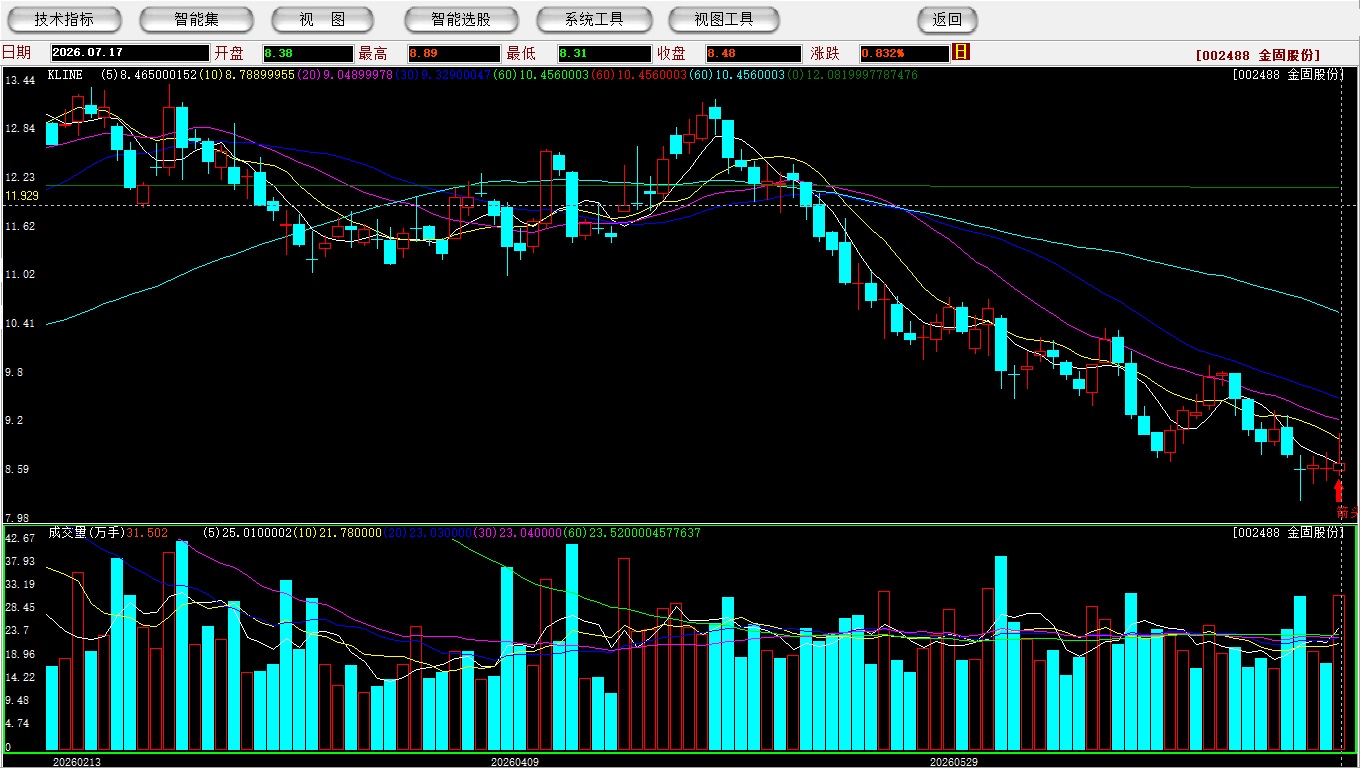Image resolution: width=1360 pixels, height=768 pixels.
Task: Click the red 31.502 volume value
Action: pyautogui.click(x=148, y=533)
